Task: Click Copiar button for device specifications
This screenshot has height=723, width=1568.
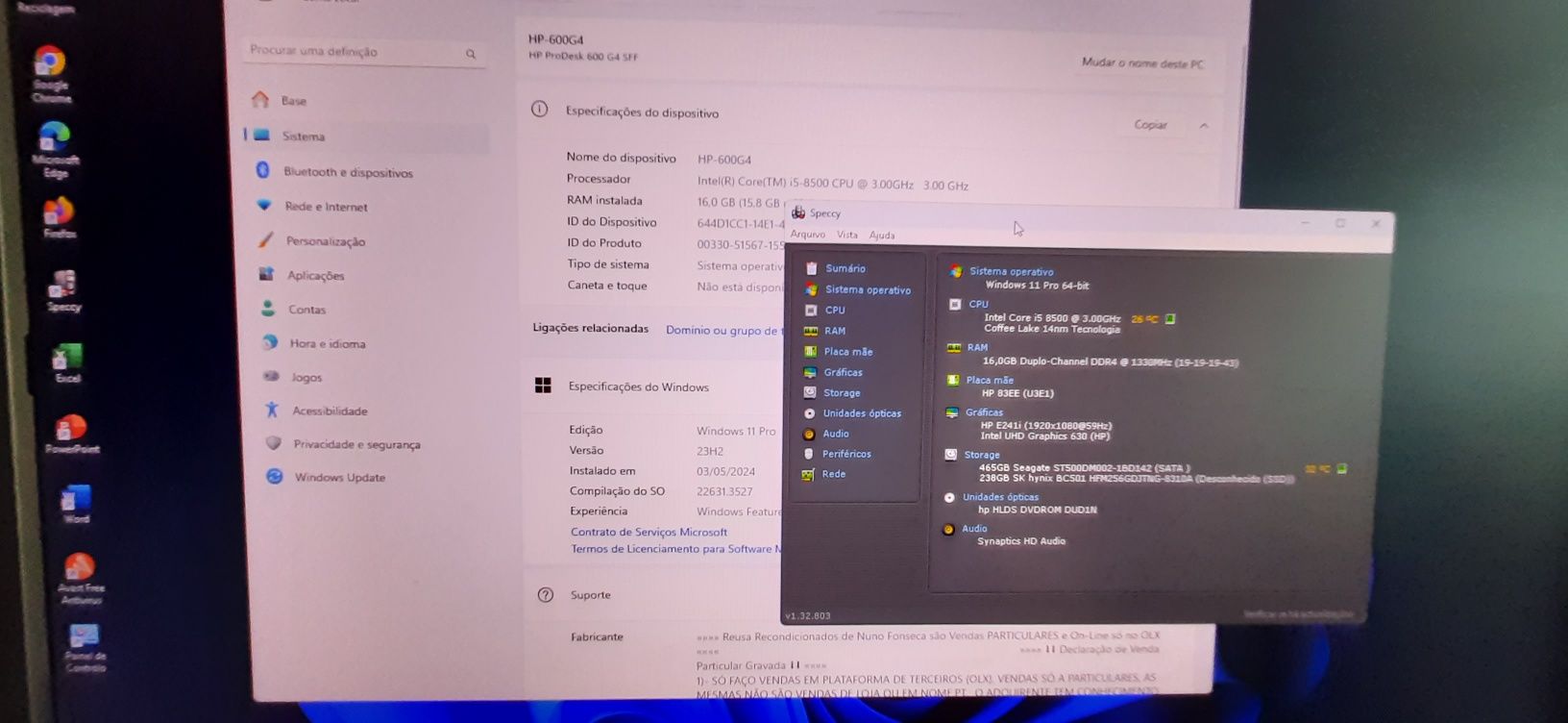Action: (x=1150, y=125)
